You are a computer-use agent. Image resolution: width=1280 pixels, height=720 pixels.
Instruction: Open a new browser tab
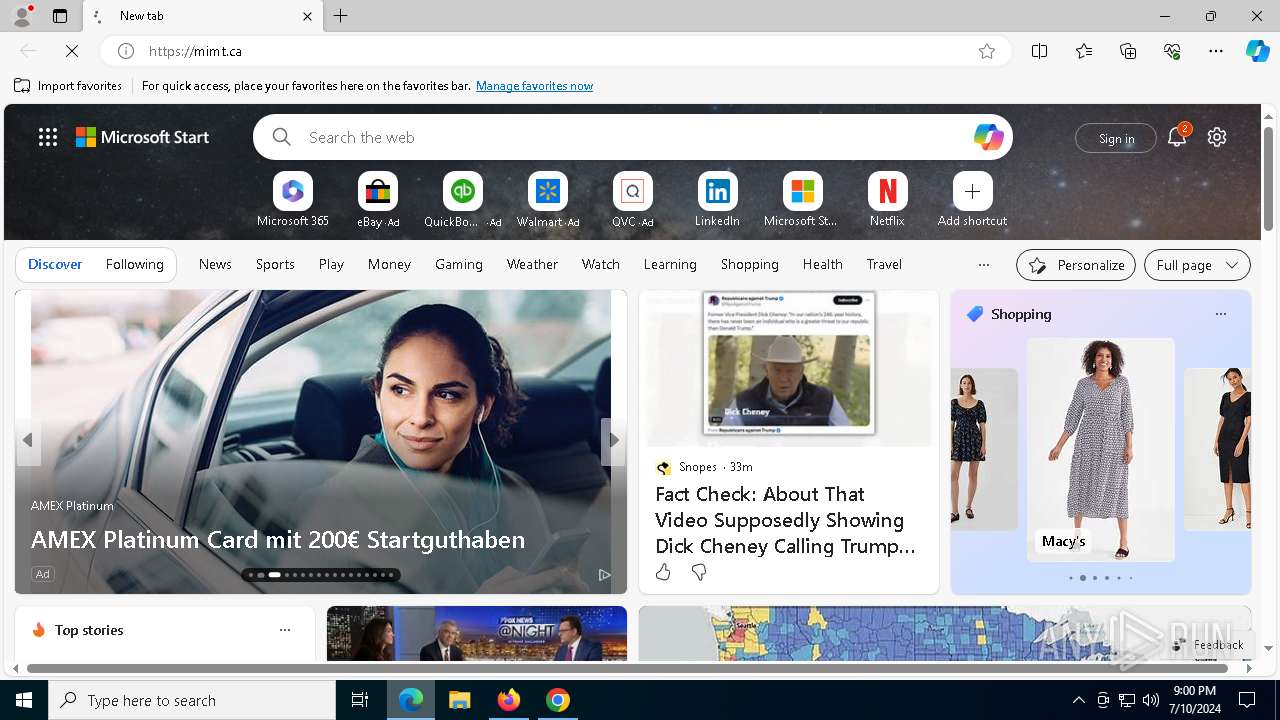341,16
